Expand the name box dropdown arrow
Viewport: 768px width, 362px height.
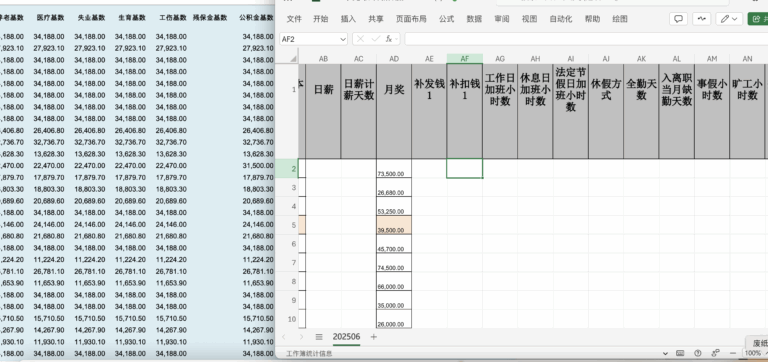coord(342,39)
